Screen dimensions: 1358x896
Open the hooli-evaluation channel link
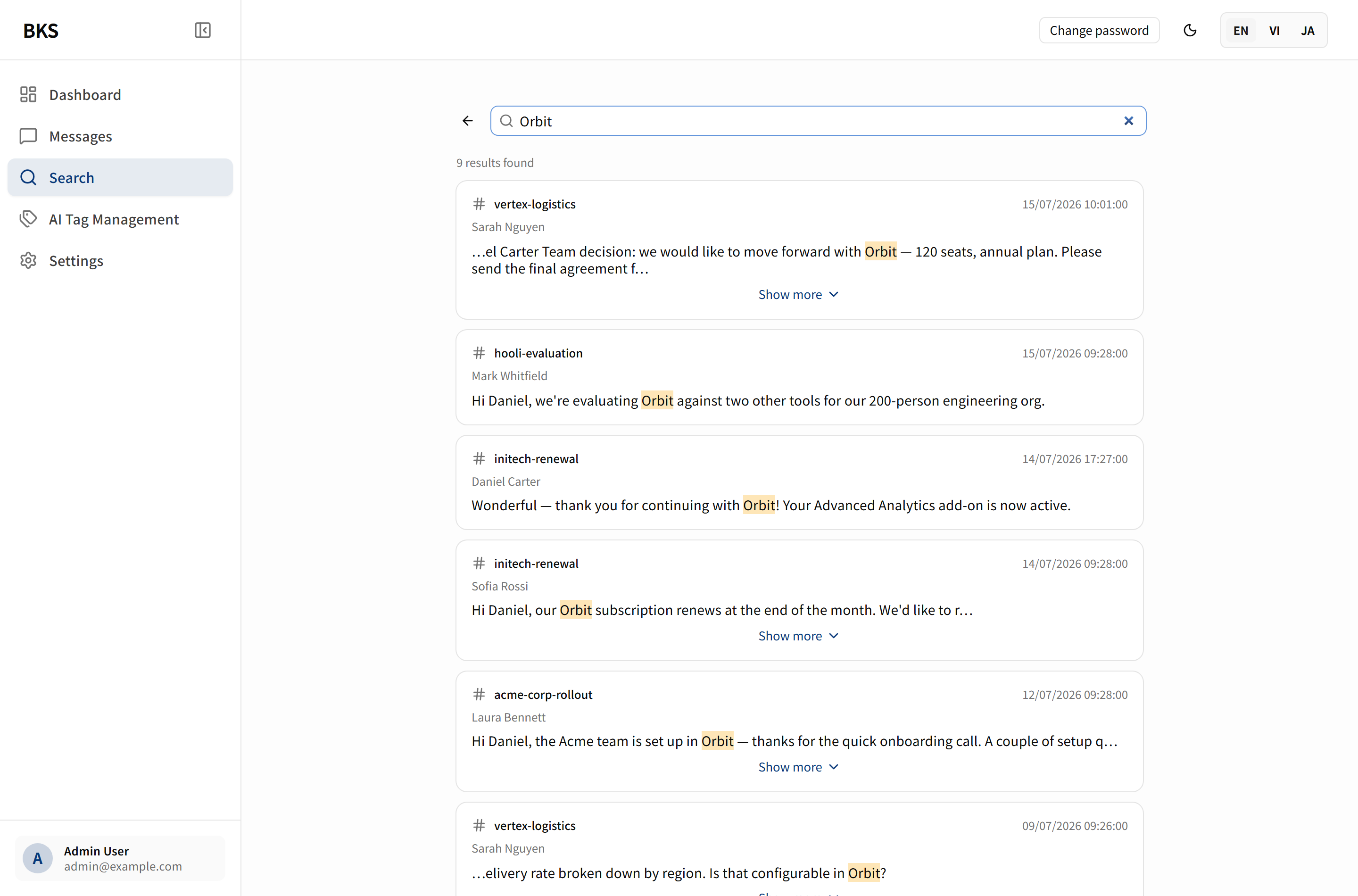[x=538, y=353]
